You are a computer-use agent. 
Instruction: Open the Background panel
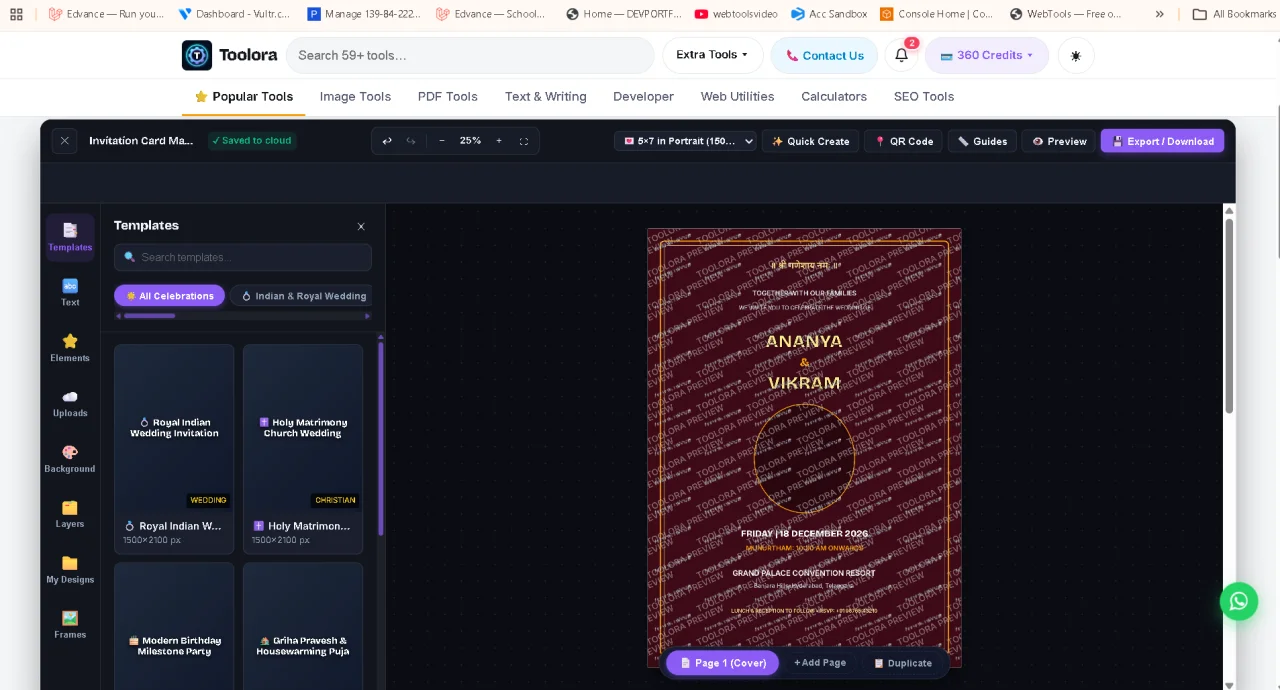coord(70,459)
